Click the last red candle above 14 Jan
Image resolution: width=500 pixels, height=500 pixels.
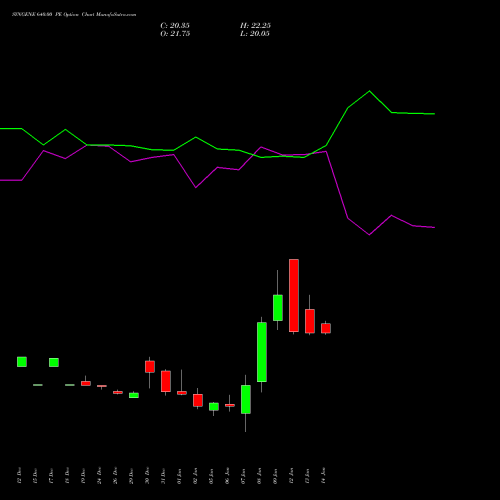326,328
